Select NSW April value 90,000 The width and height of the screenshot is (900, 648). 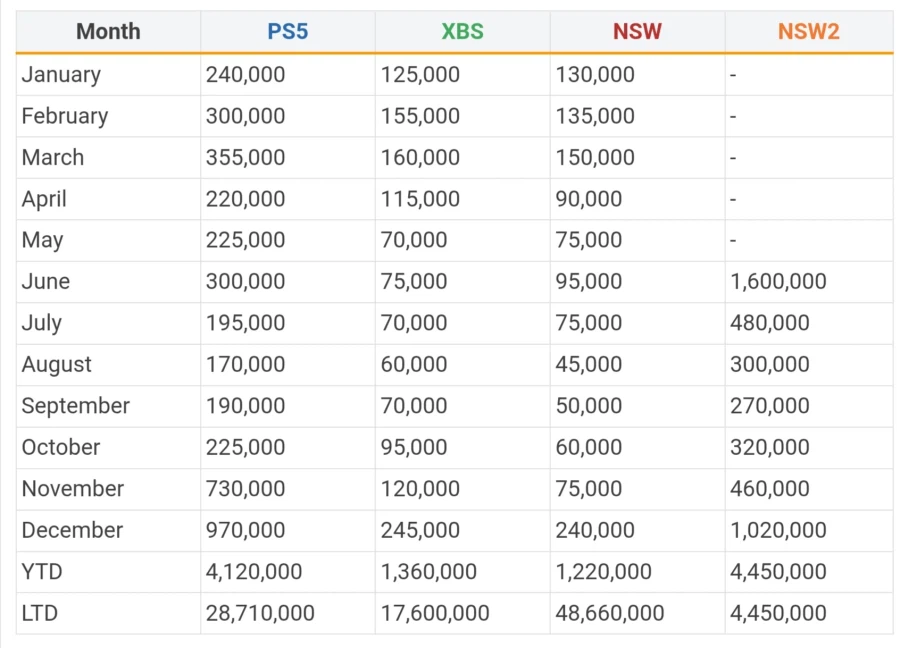pyautogui.click(x=589, y=199)
